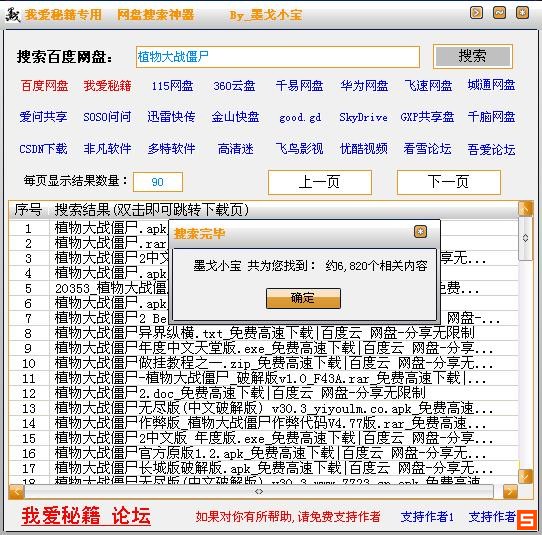Image resolution: width=542 pixels, height=535 pixels.
Task: Select 城通网盘 search source
Action: (x=492, y=85)
